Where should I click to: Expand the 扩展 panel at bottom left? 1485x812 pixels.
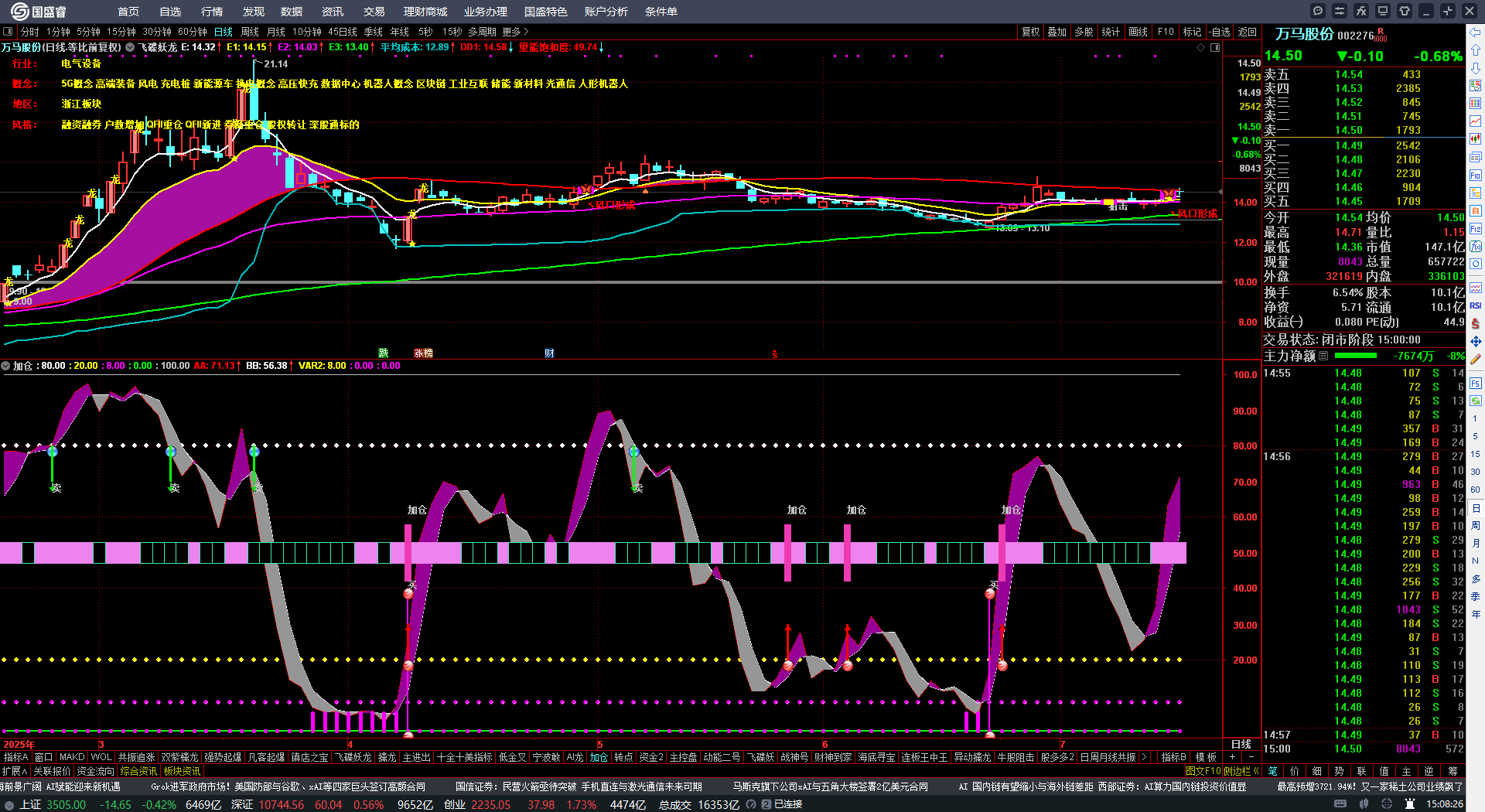14,771
